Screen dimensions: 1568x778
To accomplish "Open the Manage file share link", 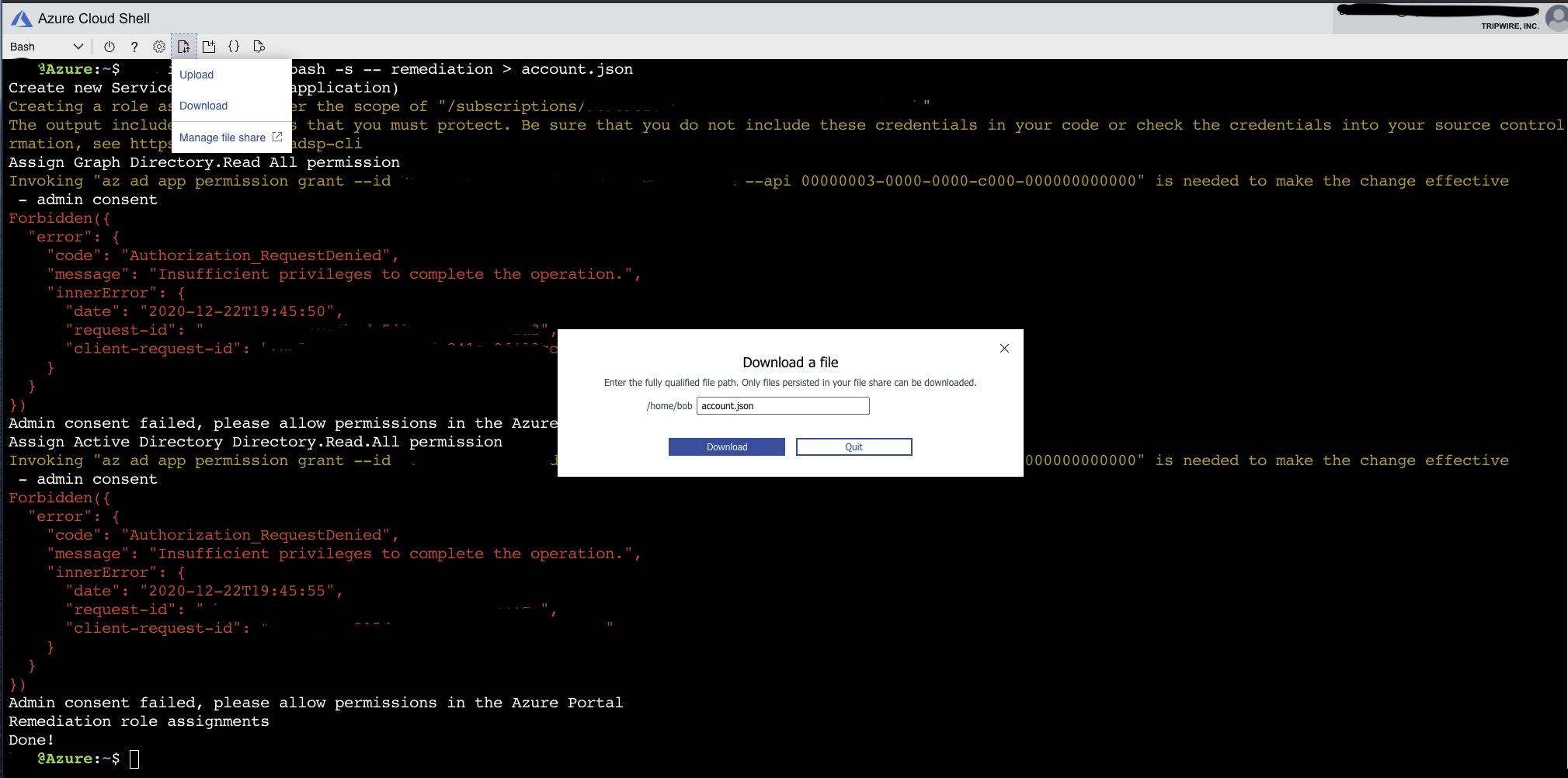I will 222,137.
